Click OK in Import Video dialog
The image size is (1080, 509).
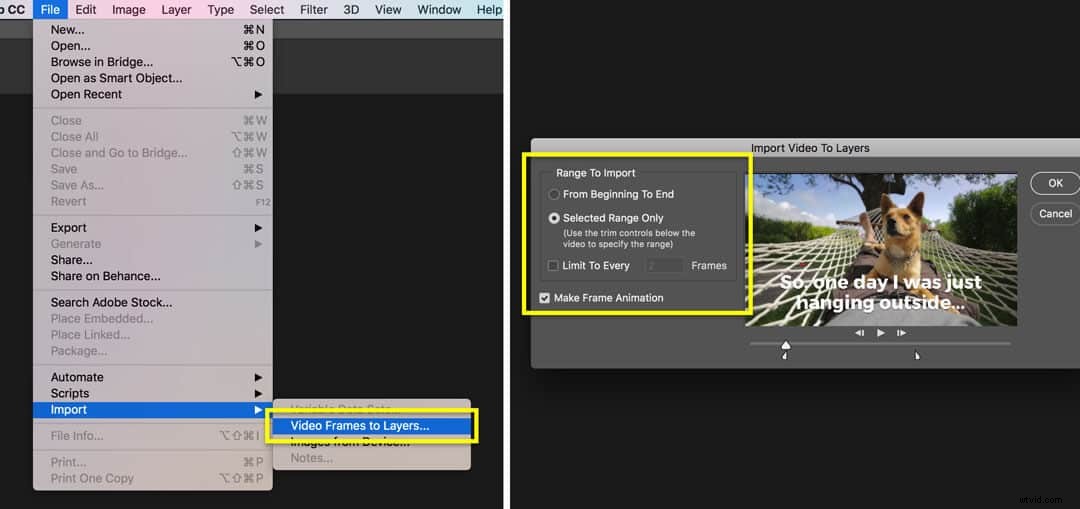[1055, 183]
